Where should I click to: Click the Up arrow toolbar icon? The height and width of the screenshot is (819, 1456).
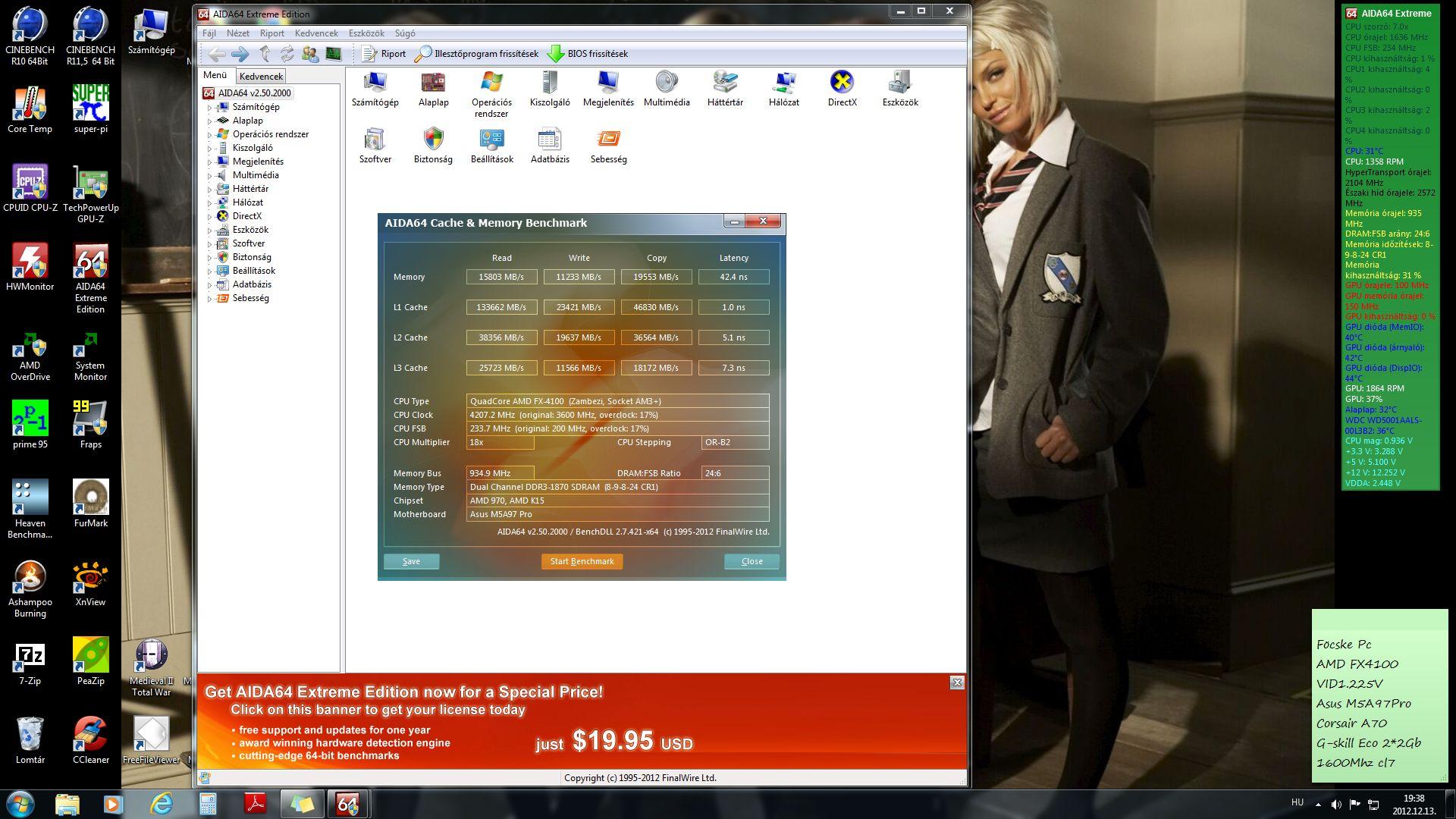(x=265, y=54)
